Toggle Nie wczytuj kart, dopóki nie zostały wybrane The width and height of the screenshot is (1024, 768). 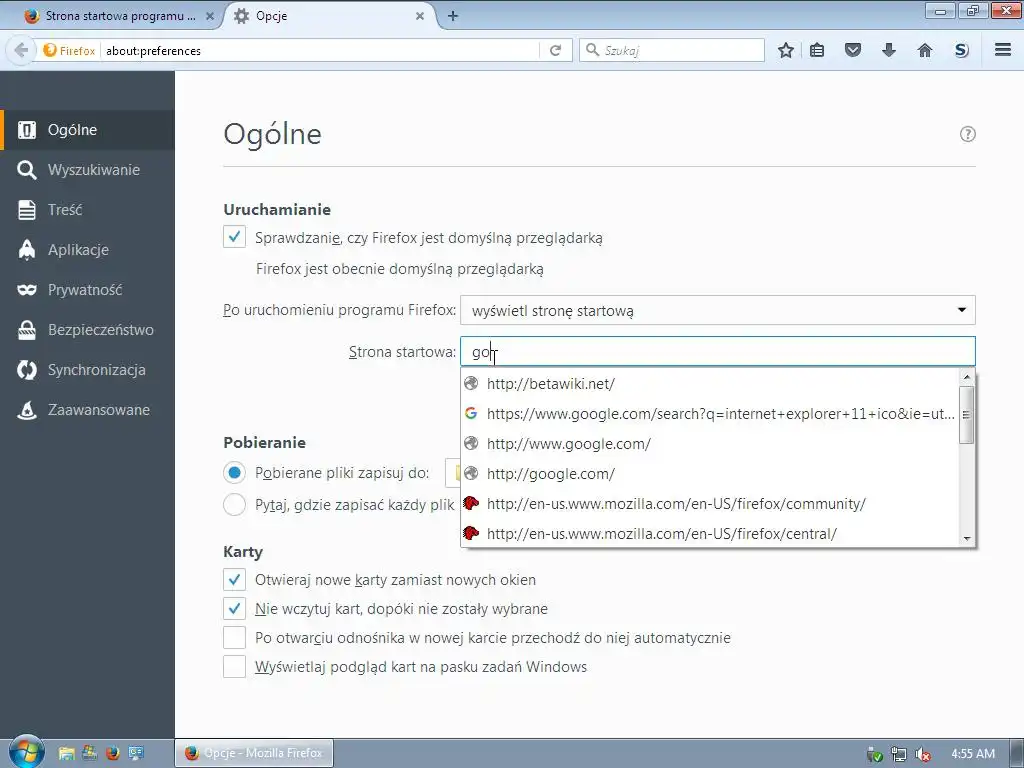click(x=234, y=608)
